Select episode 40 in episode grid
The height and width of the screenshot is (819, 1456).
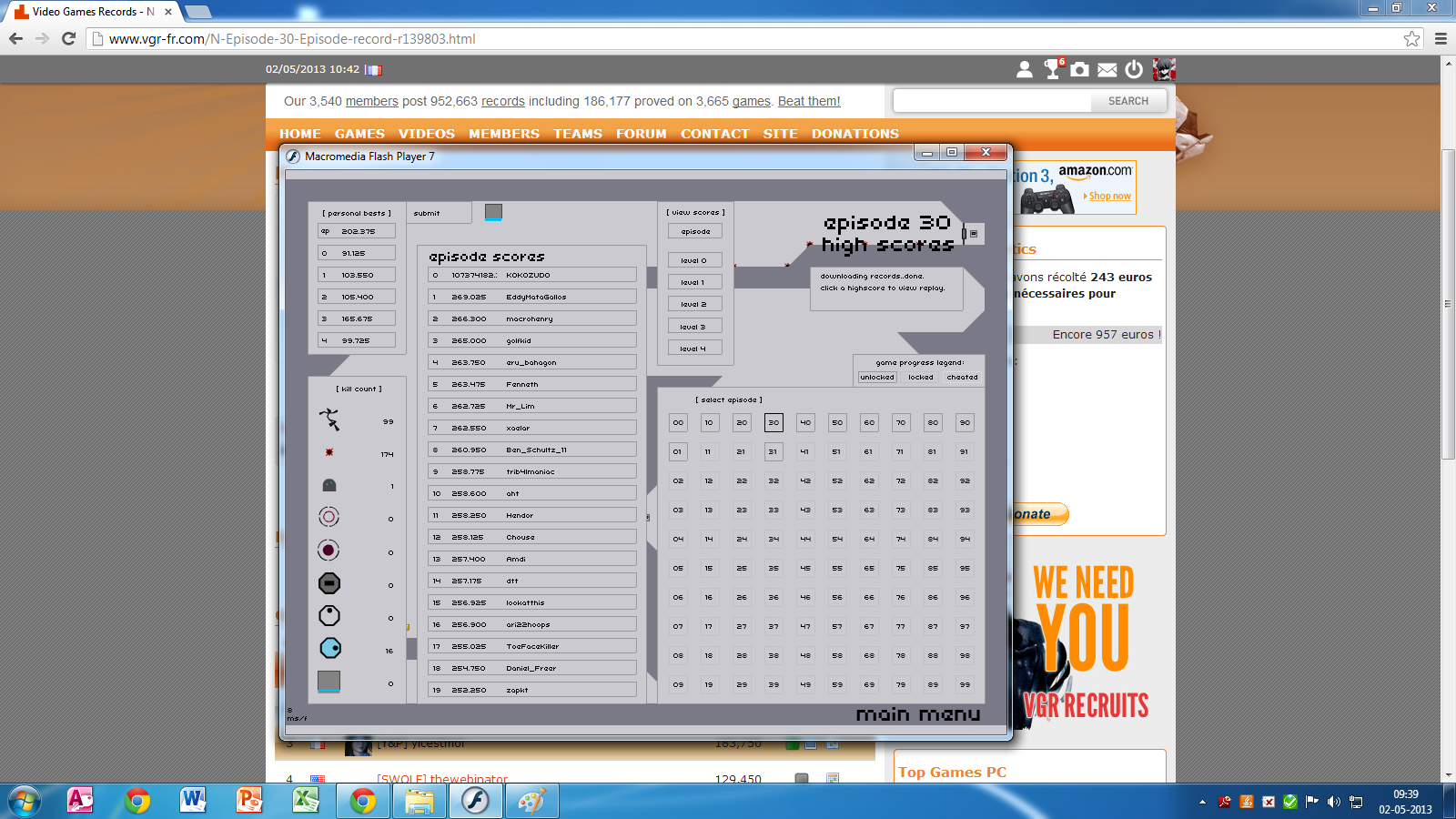[805, 422]
